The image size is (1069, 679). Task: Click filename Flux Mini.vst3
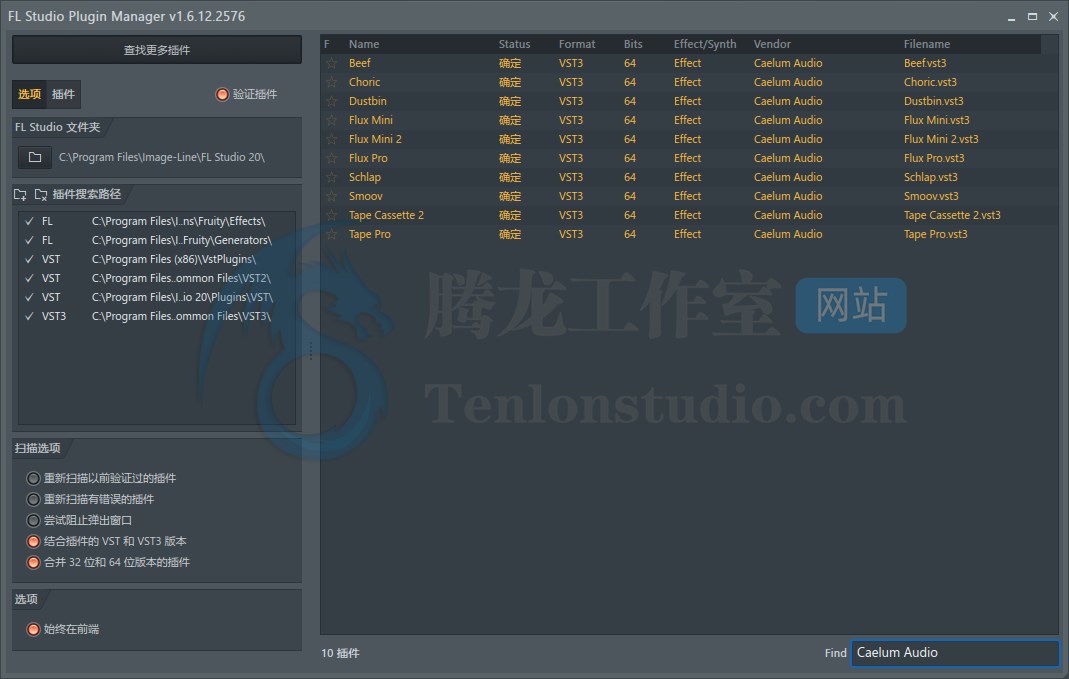(936, 121)
